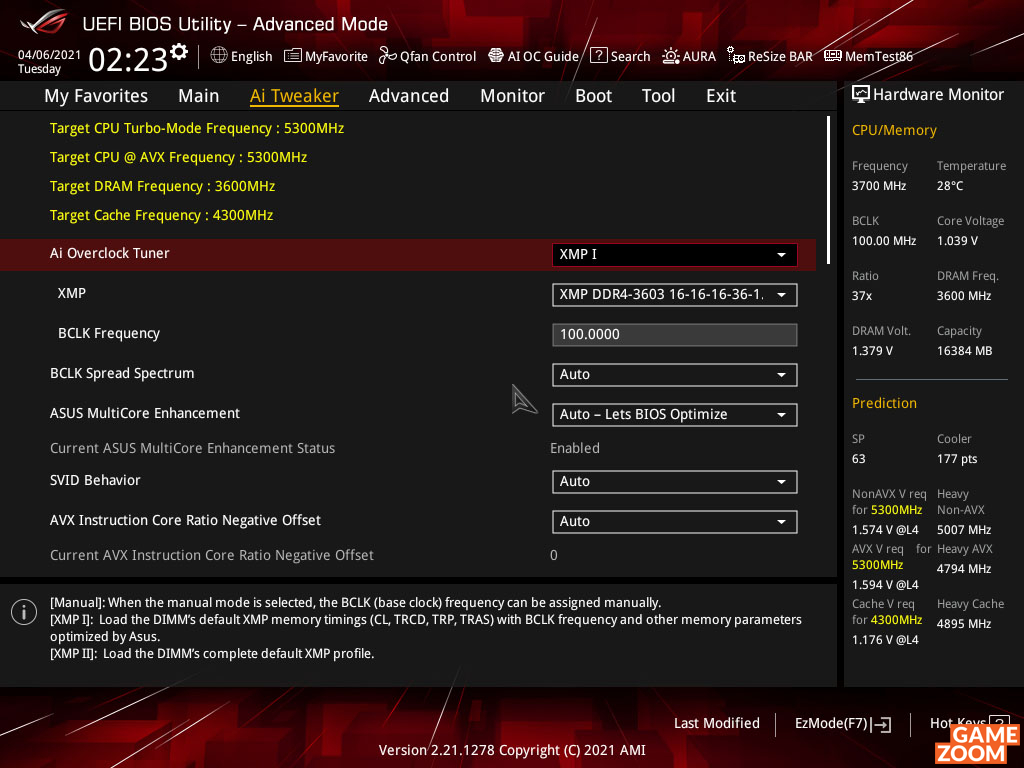Viewport: 1024px width, 768px height.
Task: Open AI OC Guide icon
Action: [496, 56]
